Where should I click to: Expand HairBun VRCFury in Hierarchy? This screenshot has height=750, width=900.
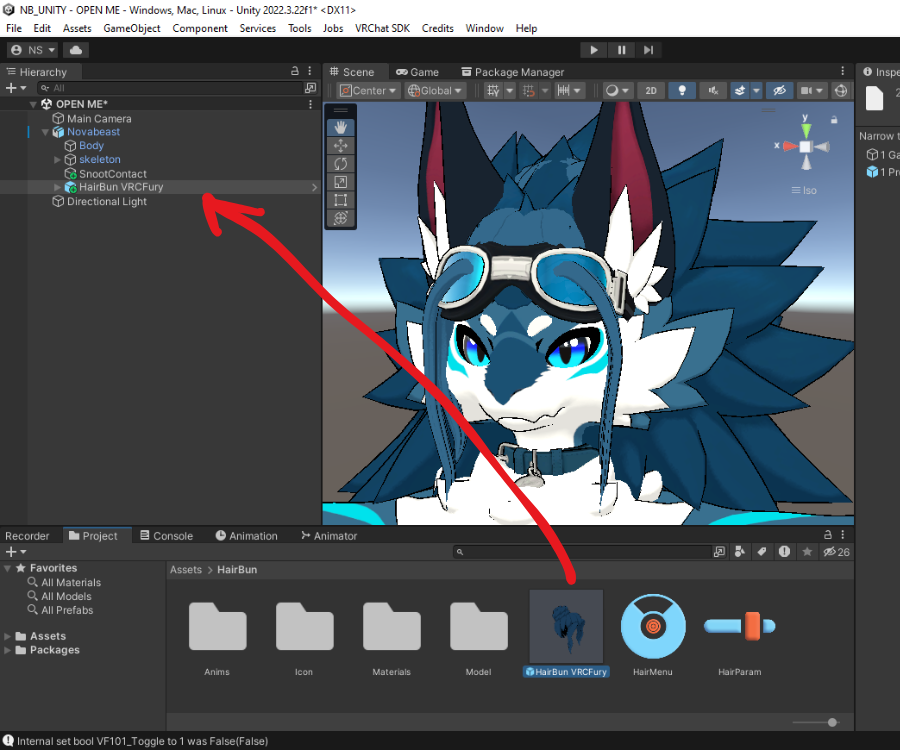tap(57, 187)
